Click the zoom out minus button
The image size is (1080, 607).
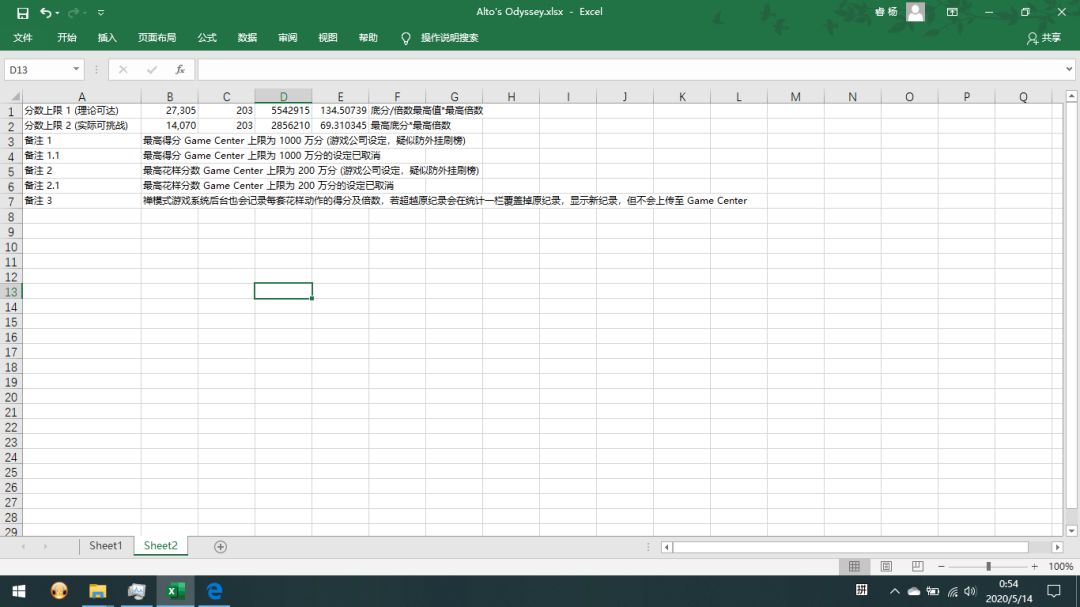[x=942, y=566]
